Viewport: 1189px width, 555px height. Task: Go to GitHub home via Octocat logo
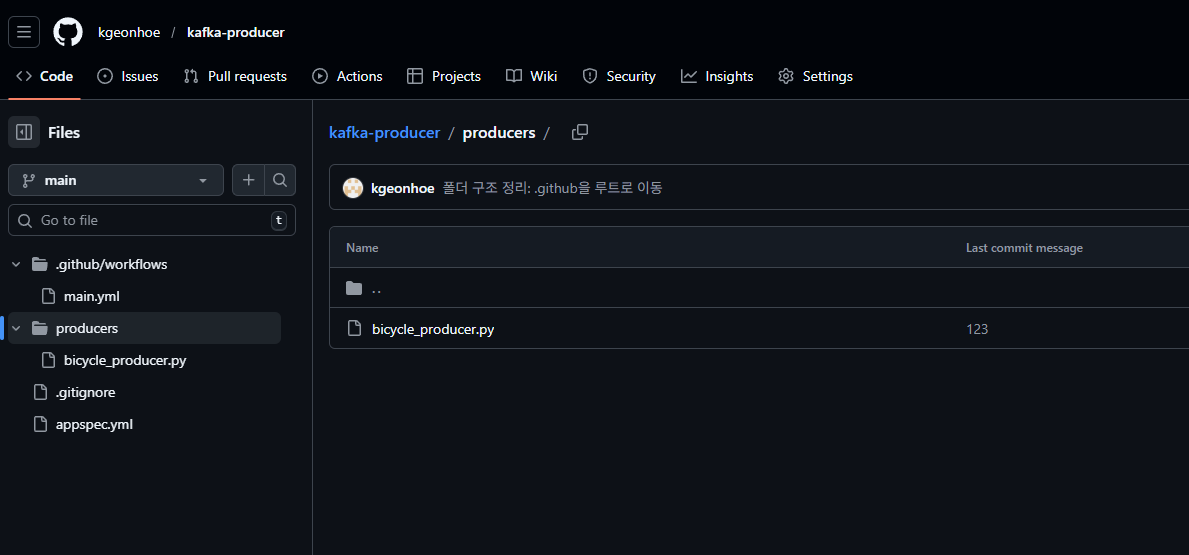(67, 32)
